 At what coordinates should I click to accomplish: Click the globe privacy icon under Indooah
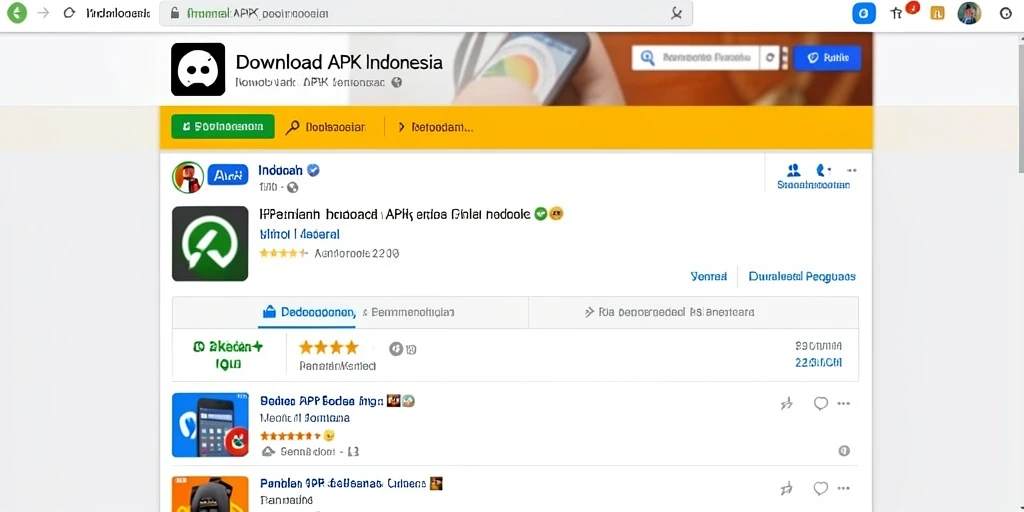click(293, 187)
